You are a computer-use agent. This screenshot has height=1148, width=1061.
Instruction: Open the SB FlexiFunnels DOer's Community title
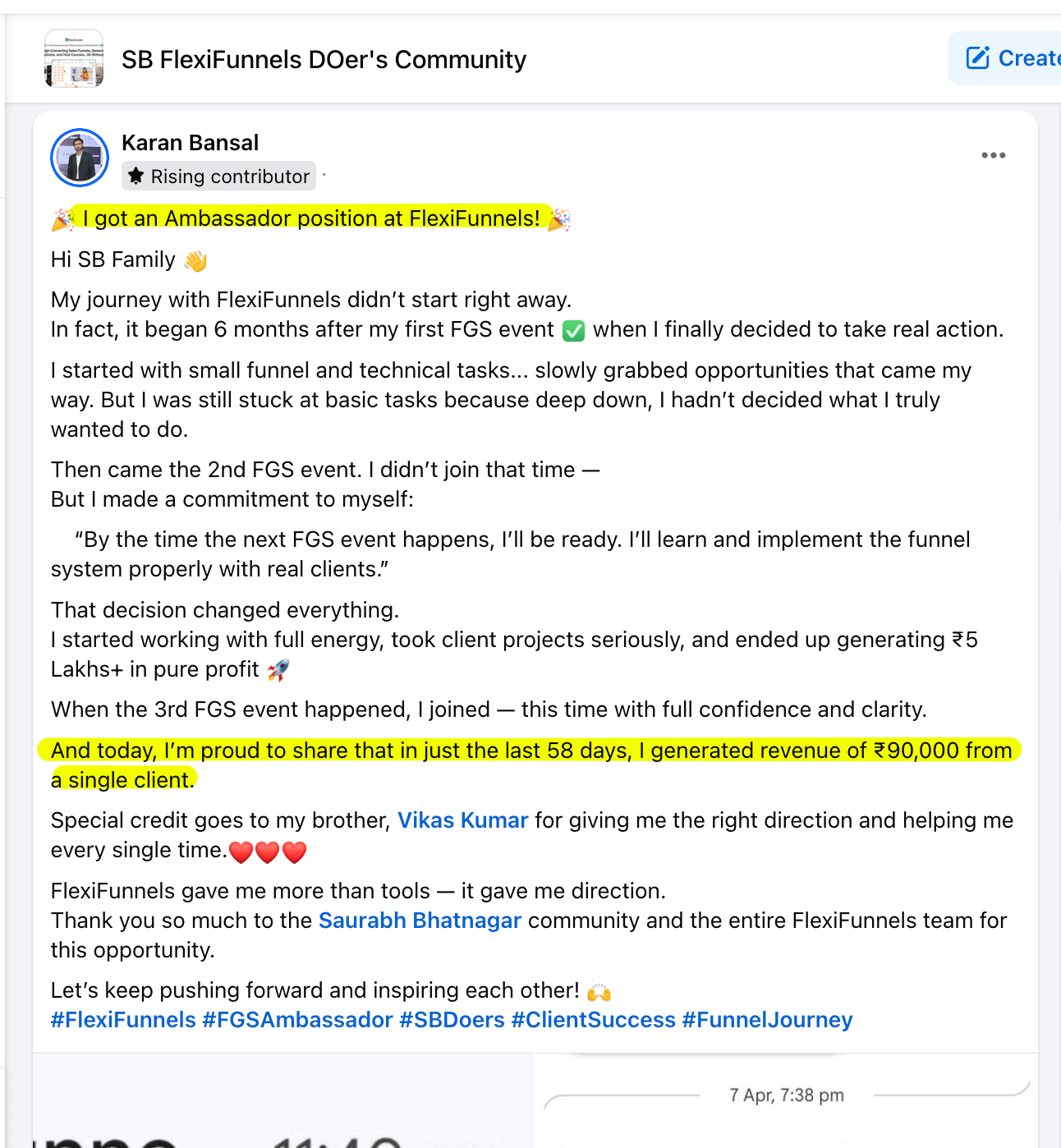coord(324,60)
